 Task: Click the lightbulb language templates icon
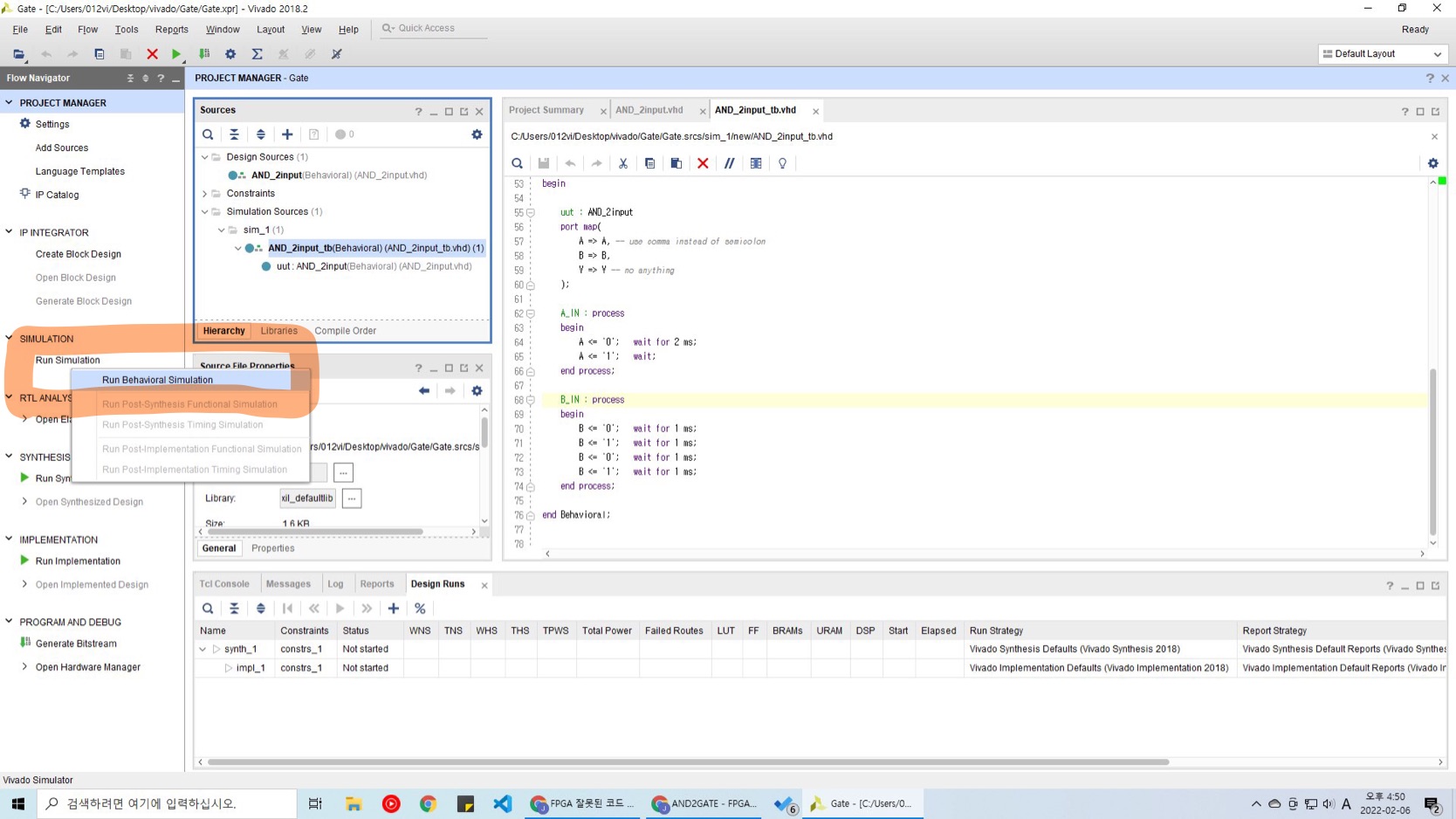tap(782, 163)
